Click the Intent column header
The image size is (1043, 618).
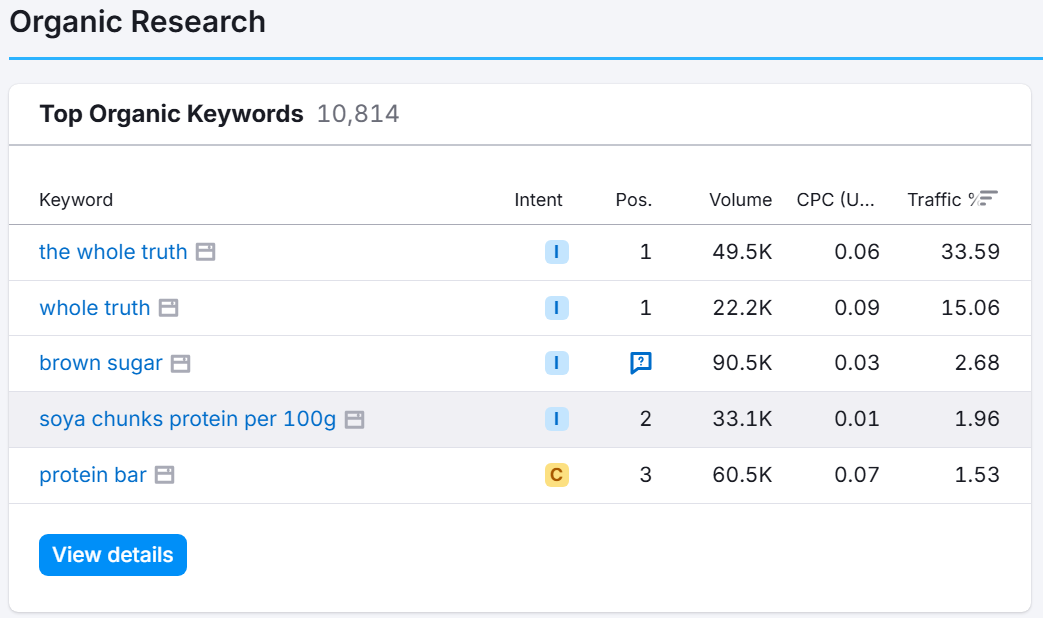[x=538, y=200]
